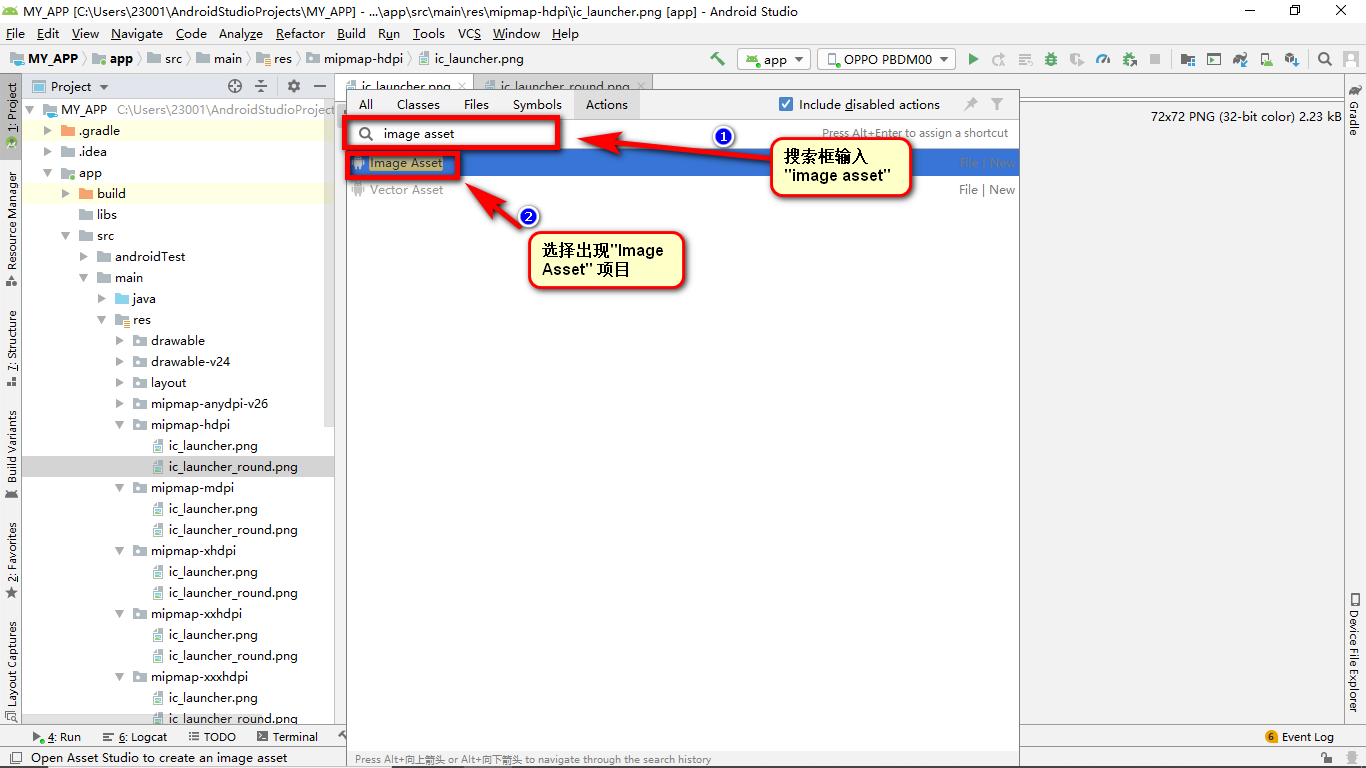
Task: Click the Search Everywhere magnifier icon in toolbar
Action: click(x=1325, y=59)
